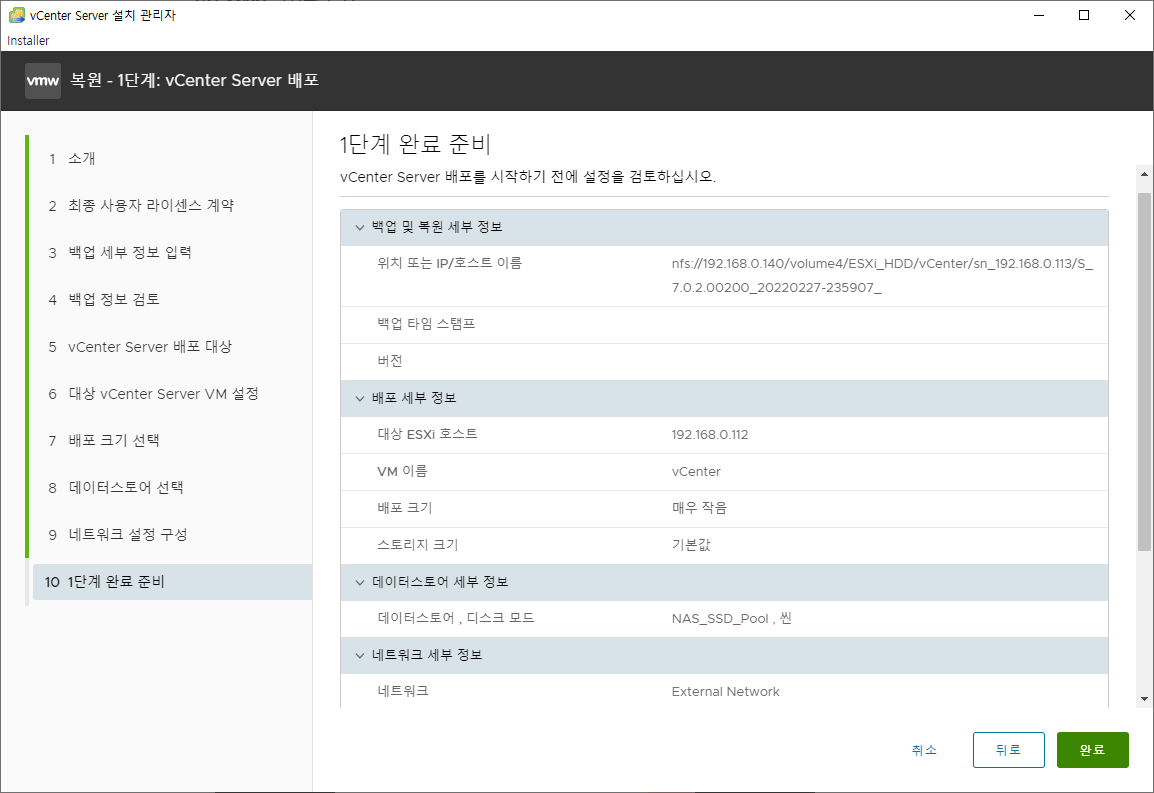Click the NAS_SSD_Pool datastore value
1154x793 pixels.
(731, 618)
